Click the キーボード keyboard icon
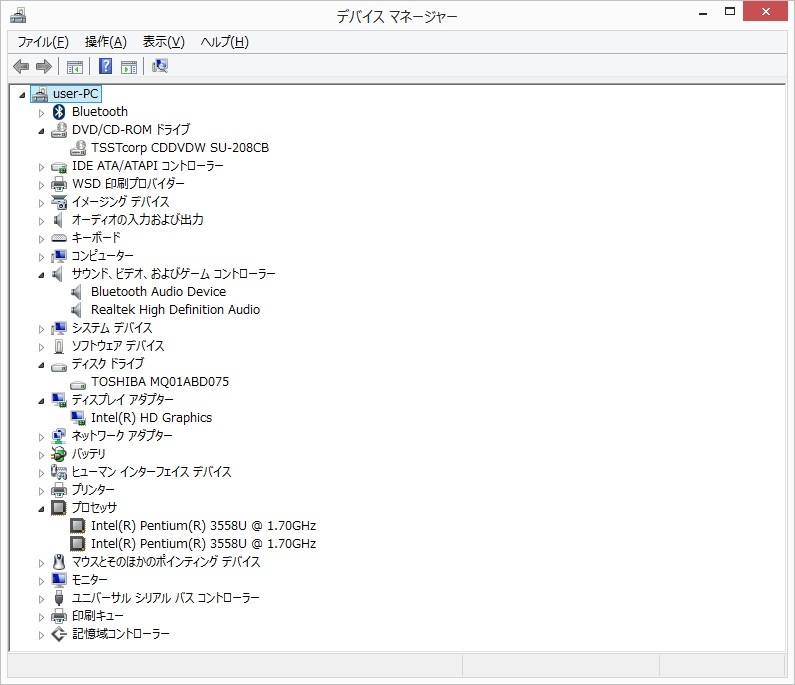795x685 pixels. coord(59,238)
